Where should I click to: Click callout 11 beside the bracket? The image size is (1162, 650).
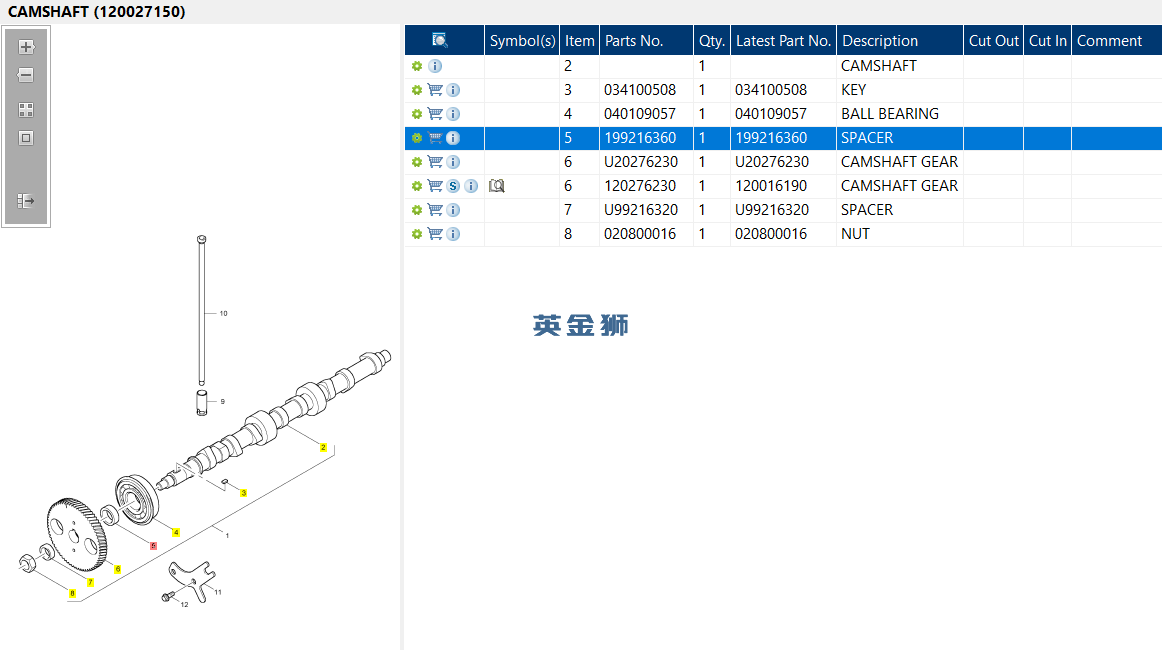click(x=218, y=592)
